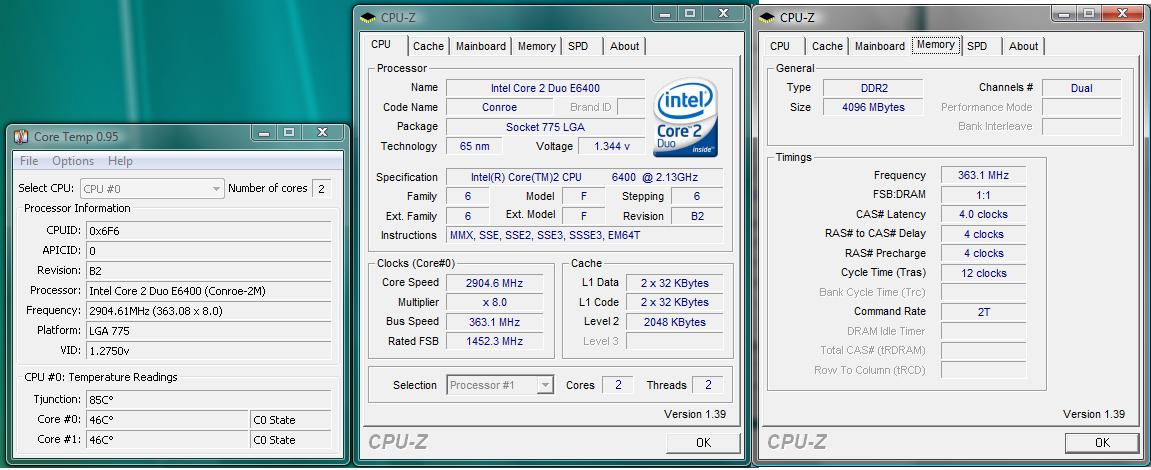Click Technology value 65 nm
The height and width of the screenshot is (470, 1151).
474,146
